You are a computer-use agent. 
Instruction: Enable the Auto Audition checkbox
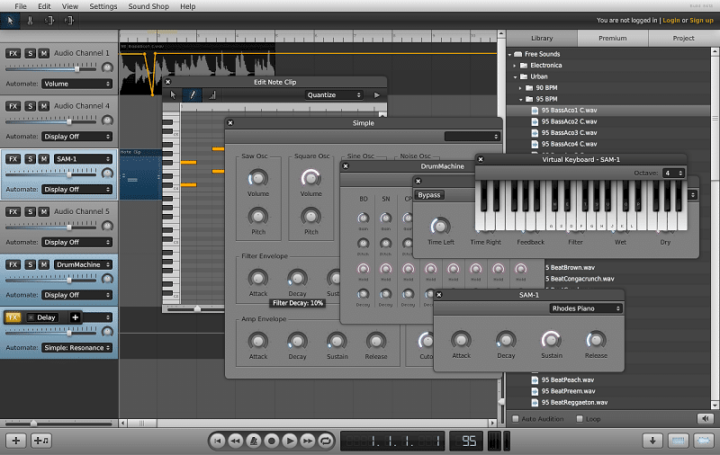pos(516,418)
